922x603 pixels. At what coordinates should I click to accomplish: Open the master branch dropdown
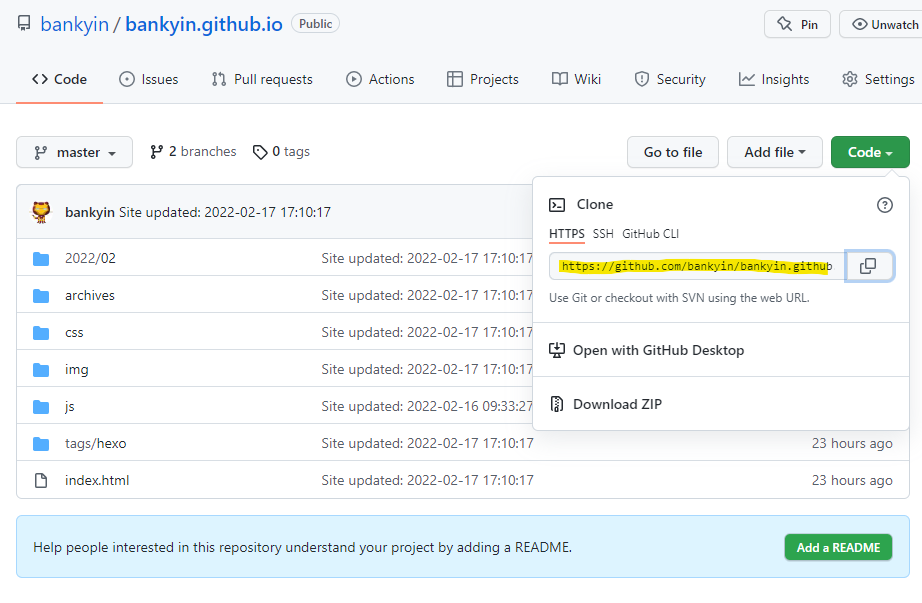[74, 152]
